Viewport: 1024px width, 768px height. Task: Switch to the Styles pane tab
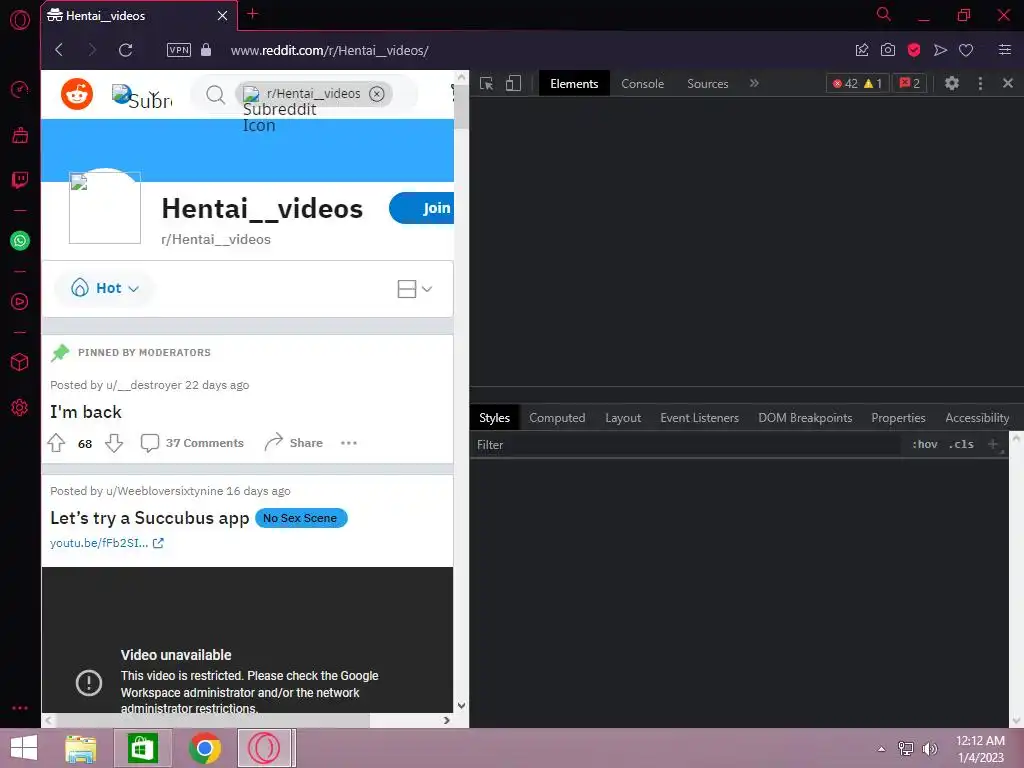point(494,418)
